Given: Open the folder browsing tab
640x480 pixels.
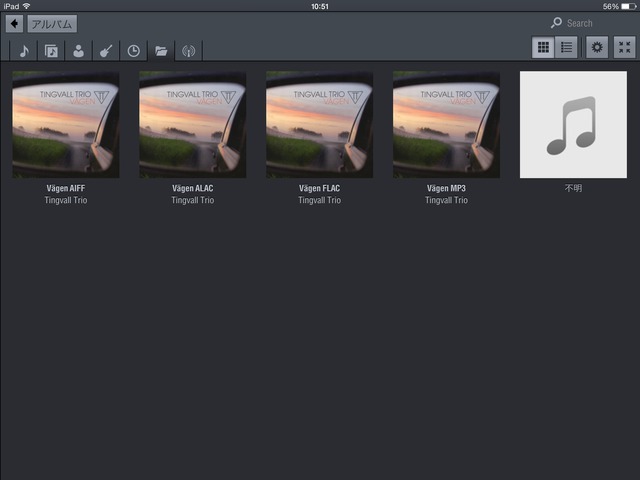Looking at the screenshot, I should (x=160, y=51).
